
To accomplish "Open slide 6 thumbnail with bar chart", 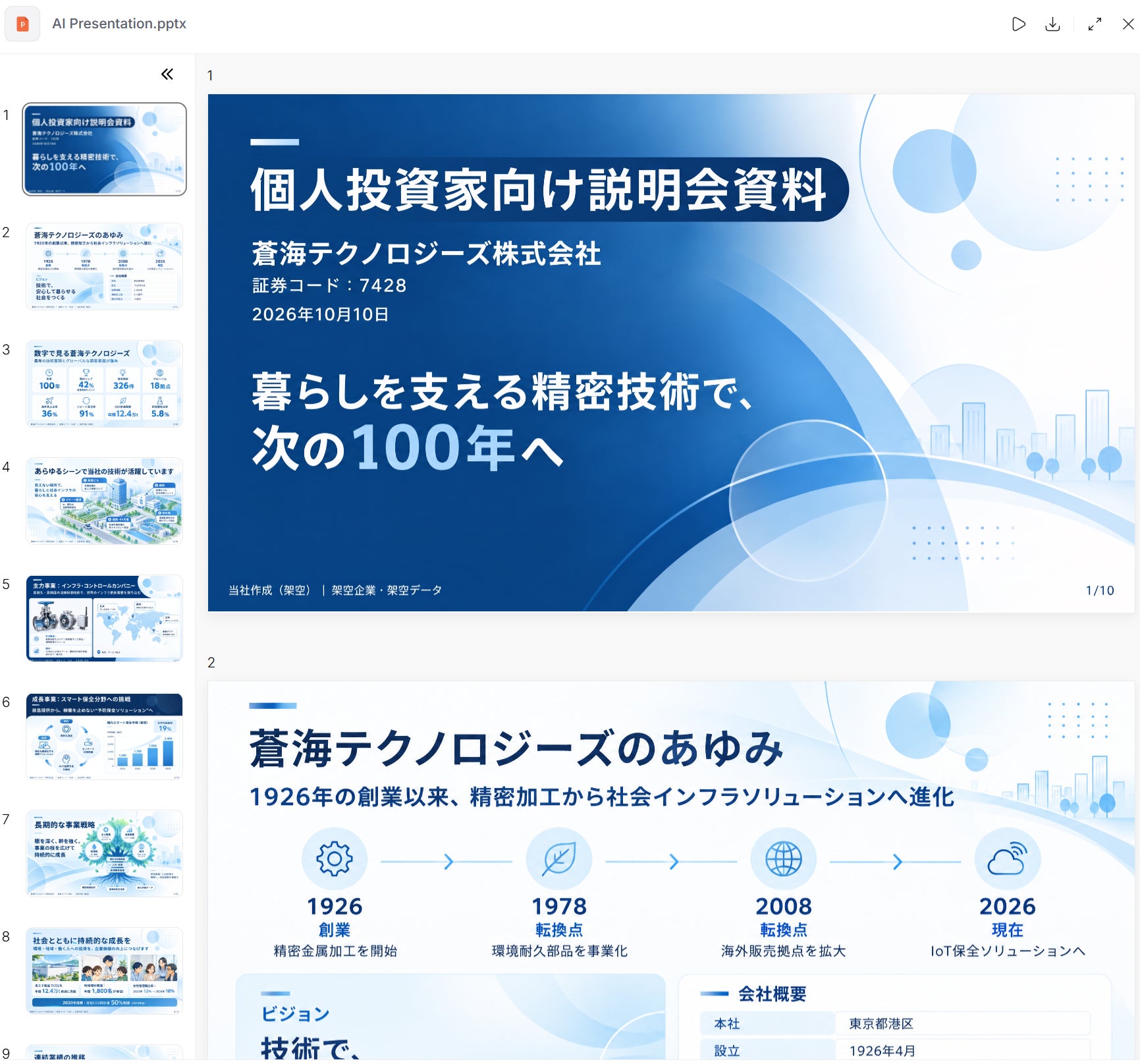I will (104, 736).
